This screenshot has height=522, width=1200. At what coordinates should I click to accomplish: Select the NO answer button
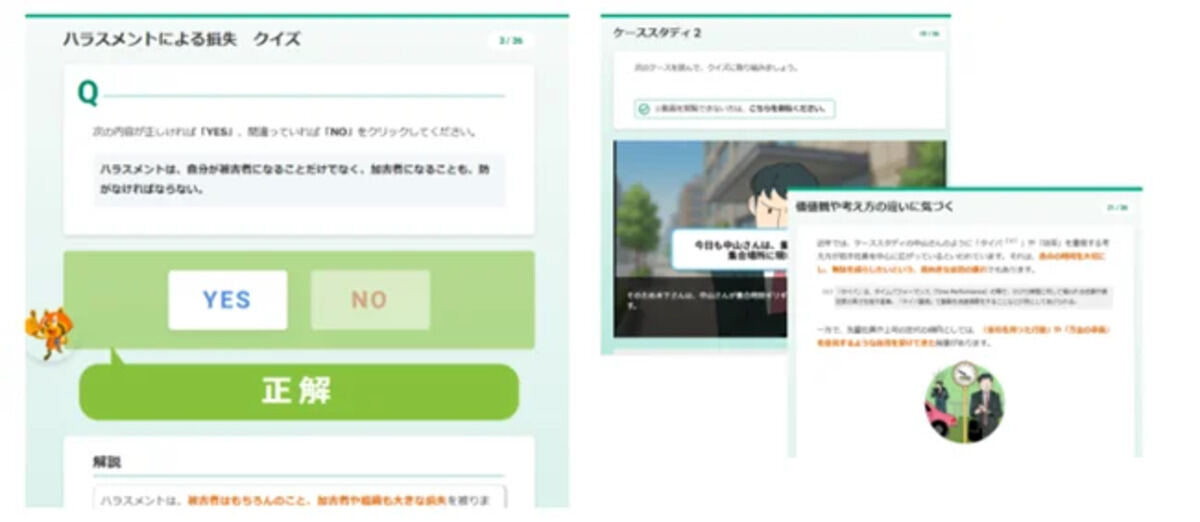[x=370, y=300]
